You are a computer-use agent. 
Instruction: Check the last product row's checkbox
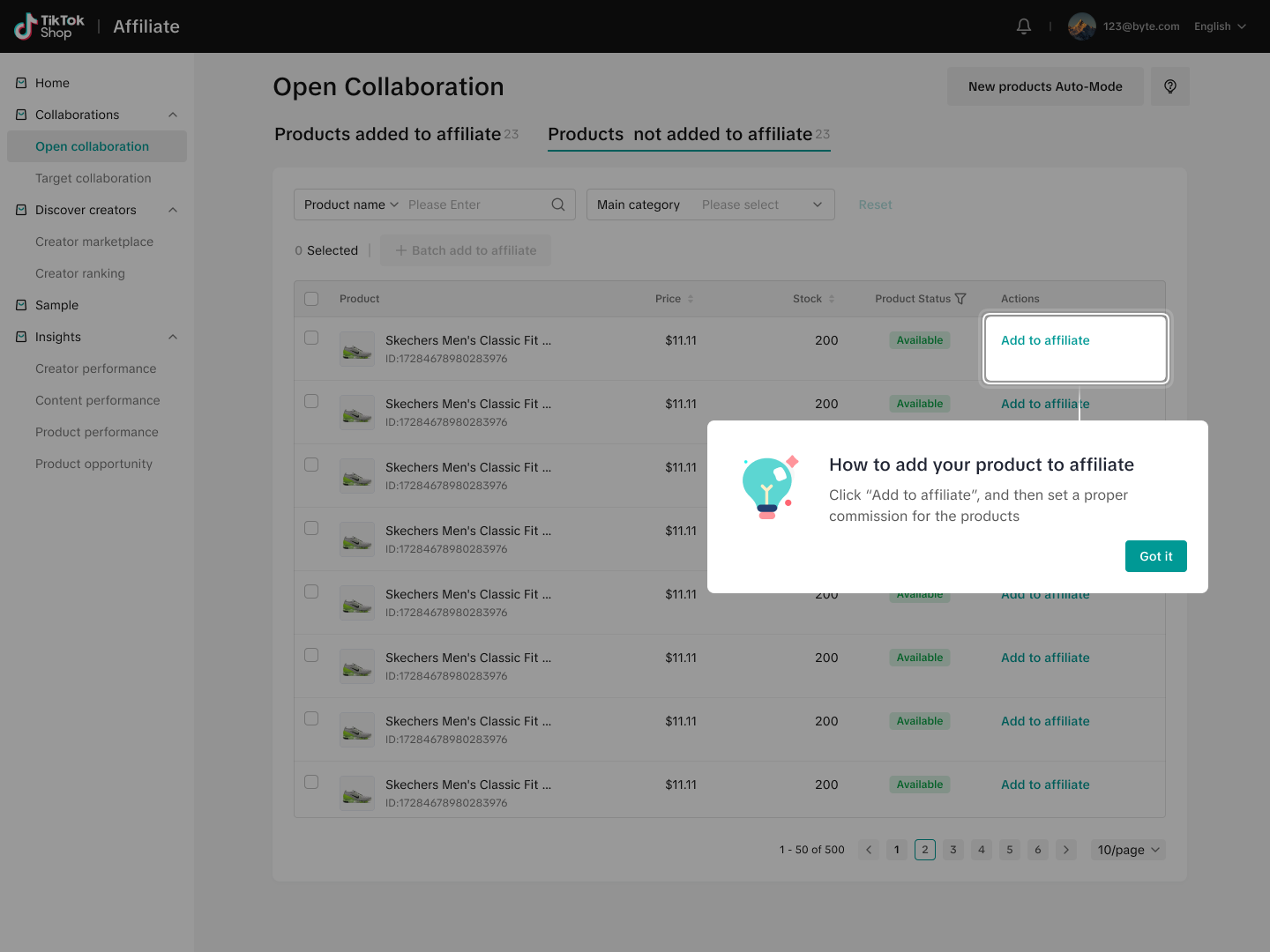[311, 782]
